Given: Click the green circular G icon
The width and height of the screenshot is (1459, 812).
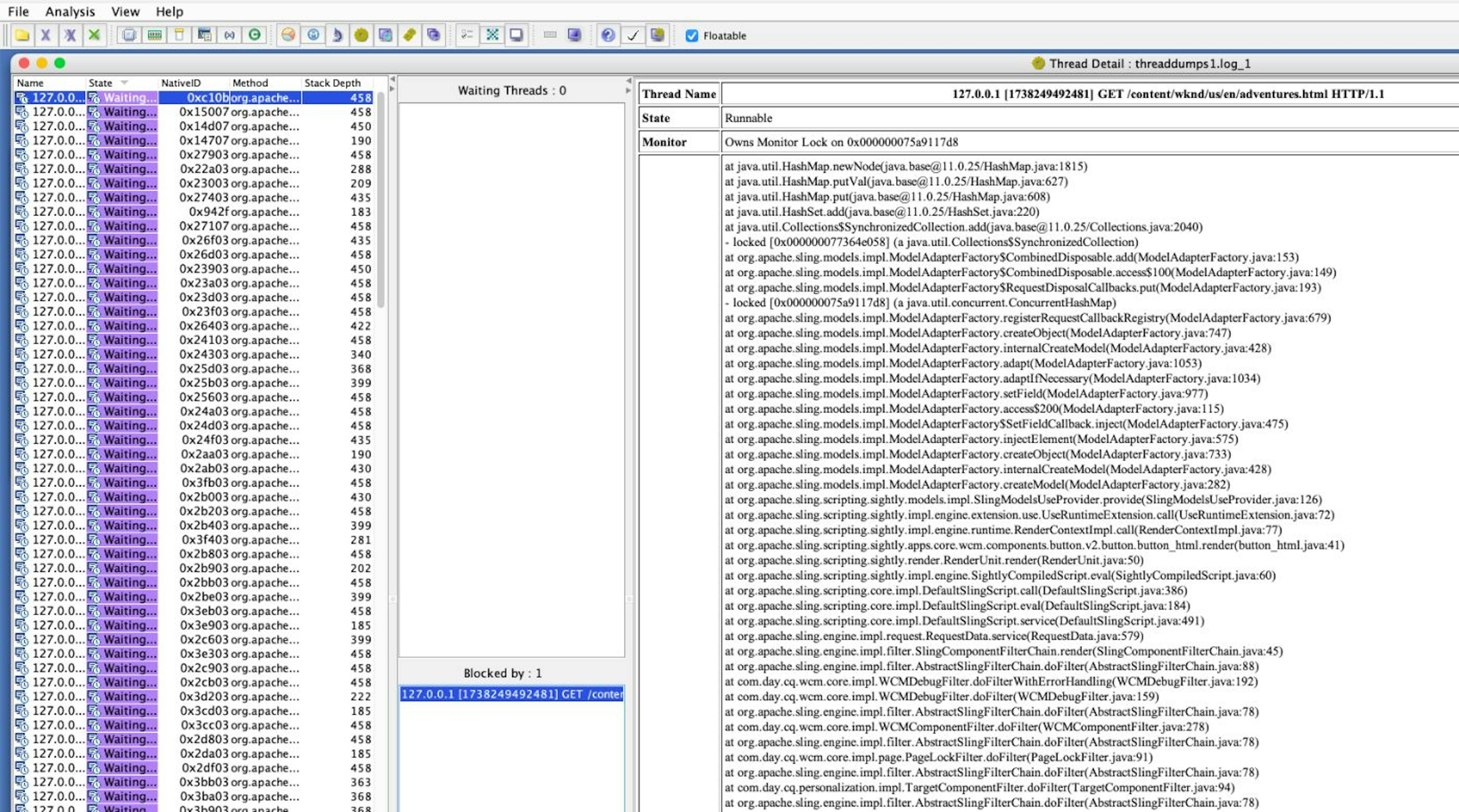Looking at the screenshot, I should [255, 35].
